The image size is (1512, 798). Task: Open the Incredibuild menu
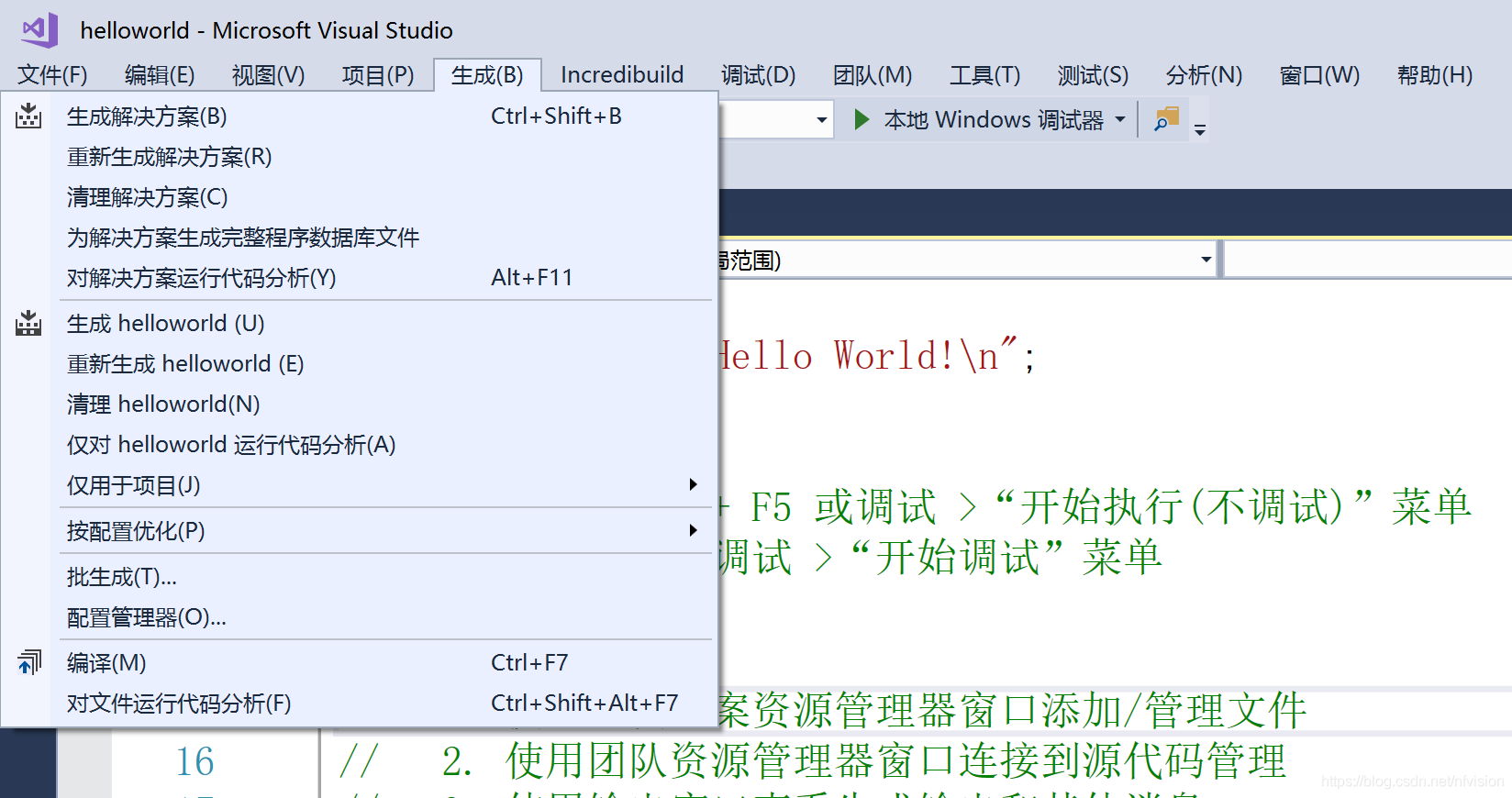coord(622,75)
